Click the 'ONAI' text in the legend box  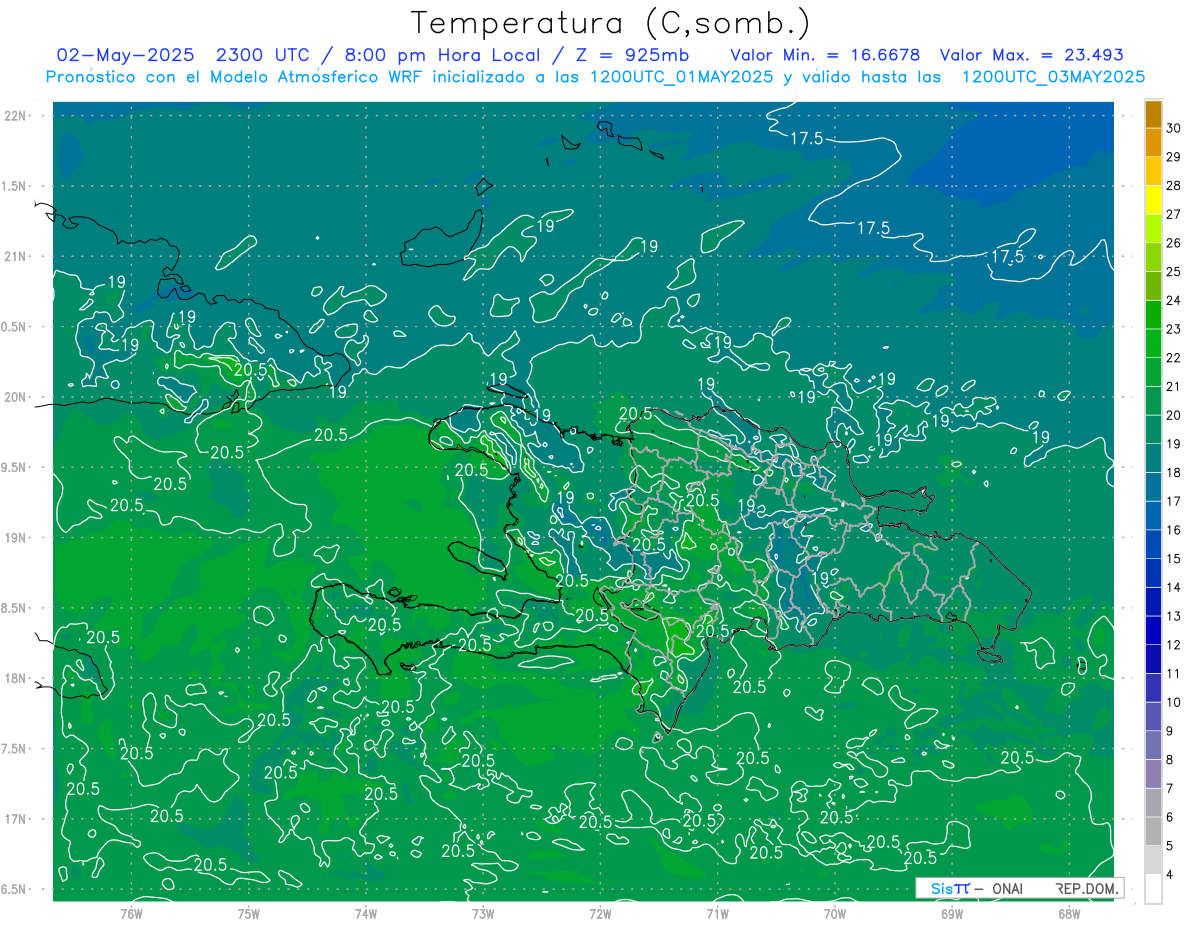[1007, 888]
